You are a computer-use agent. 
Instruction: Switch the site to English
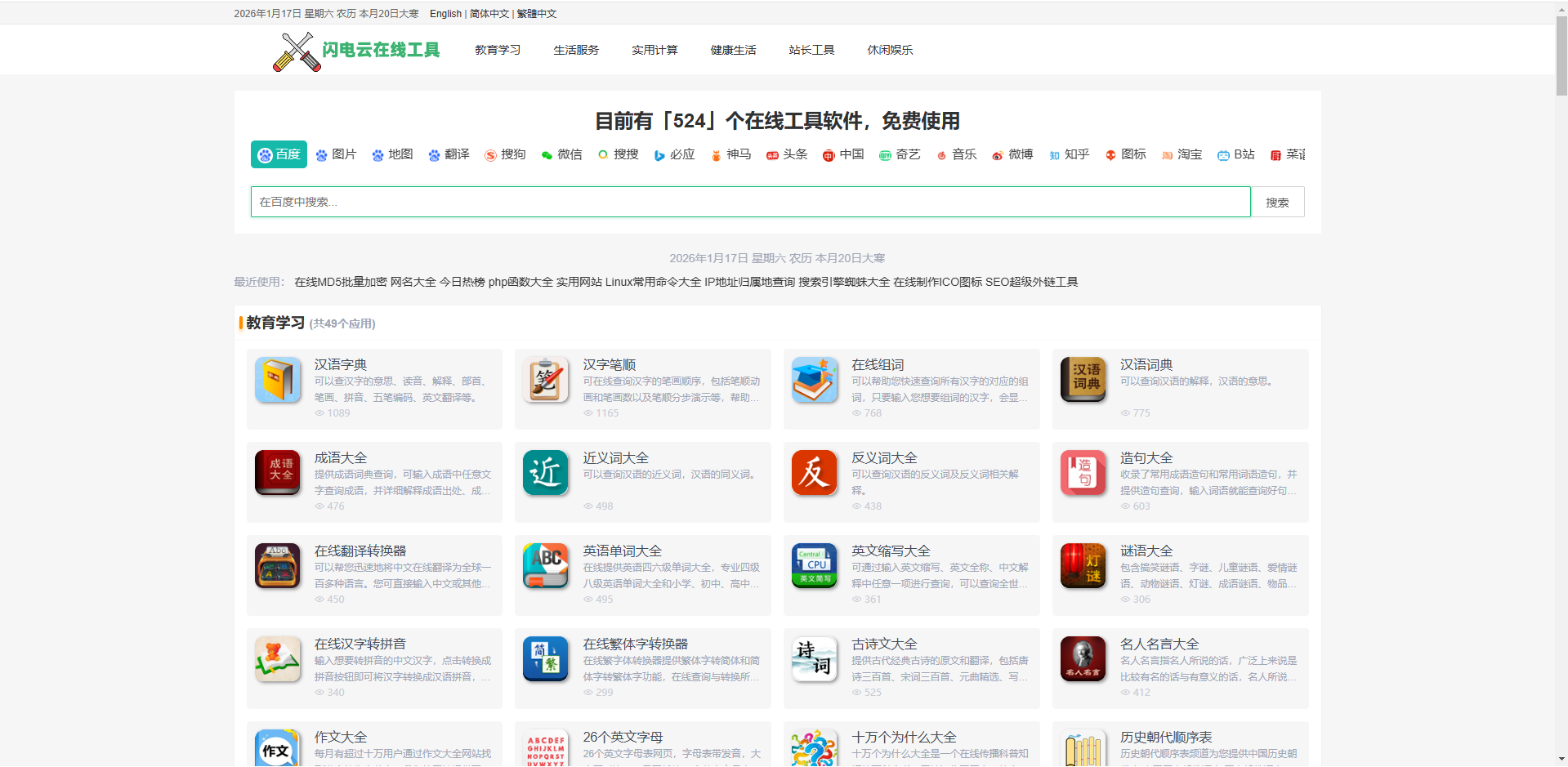(x=444, y=13)
